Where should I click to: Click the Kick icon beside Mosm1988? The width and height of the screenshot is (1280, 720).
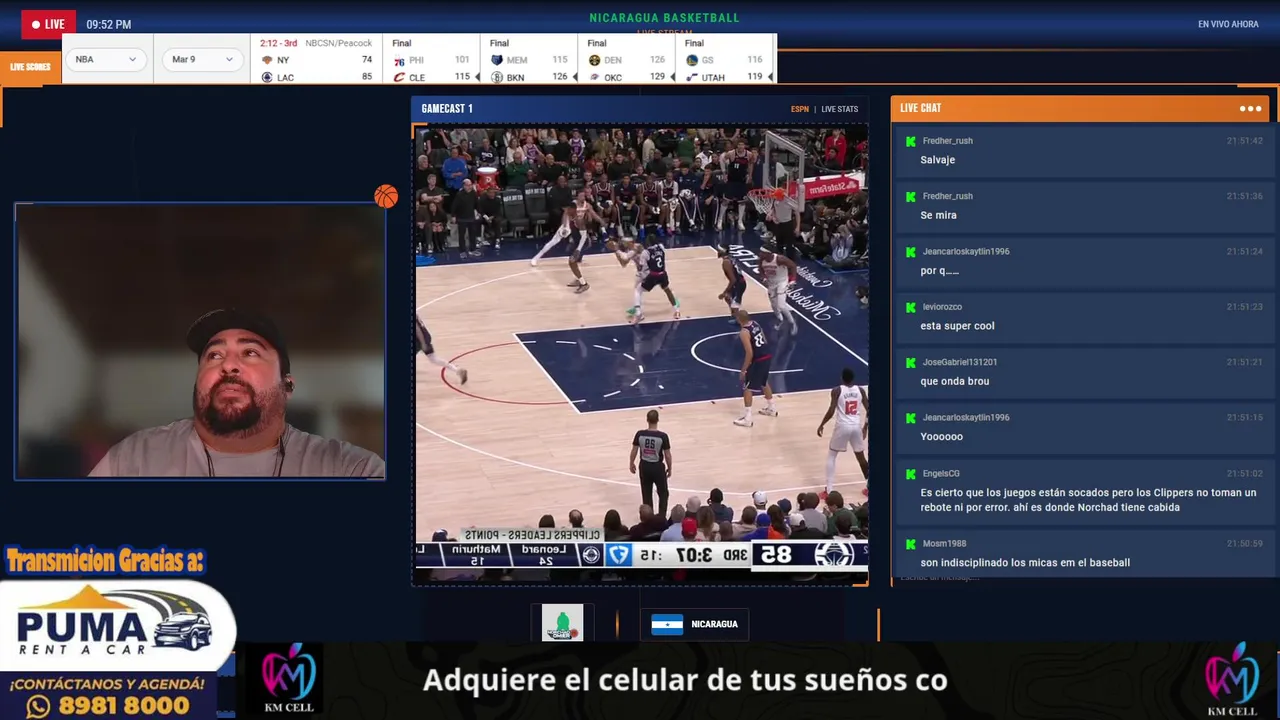pyautogui.click(x=910, y=544)
